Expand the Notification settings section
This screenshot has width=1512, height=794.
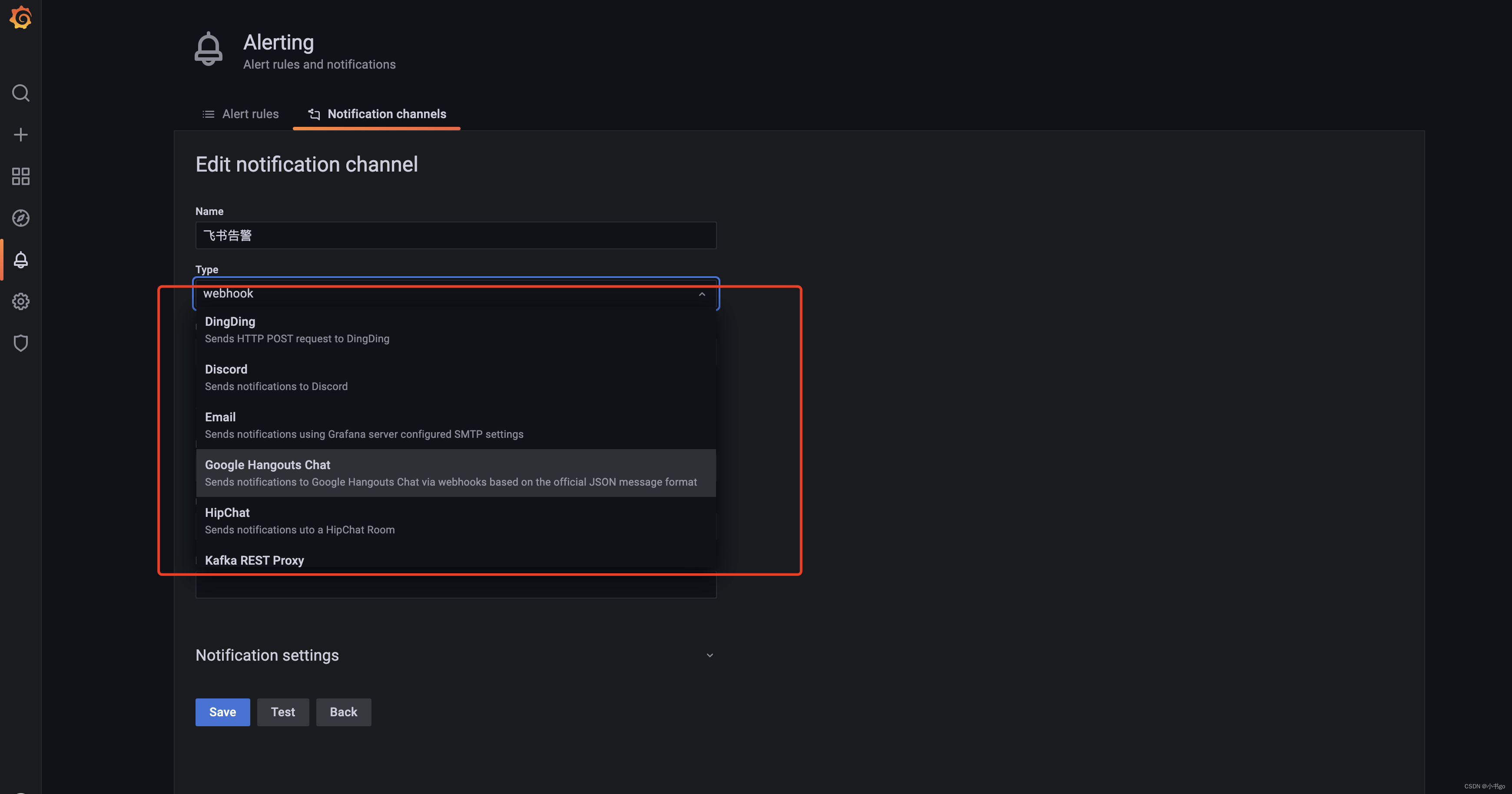709,655
